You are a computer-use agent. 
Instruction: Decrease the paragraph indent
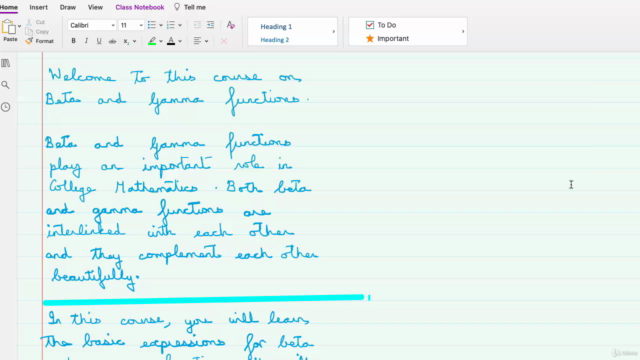tap(197, 25)
